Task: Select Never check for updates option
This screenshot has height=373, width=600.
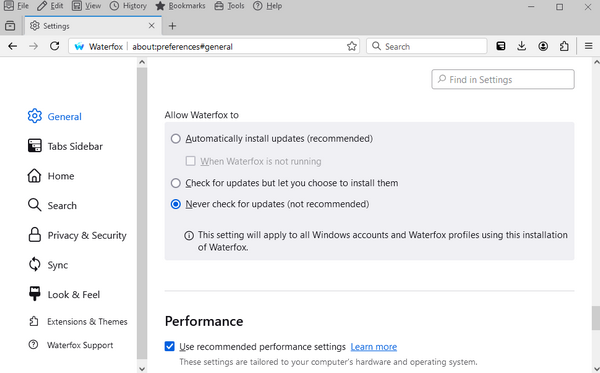Action: click(176, 204)
